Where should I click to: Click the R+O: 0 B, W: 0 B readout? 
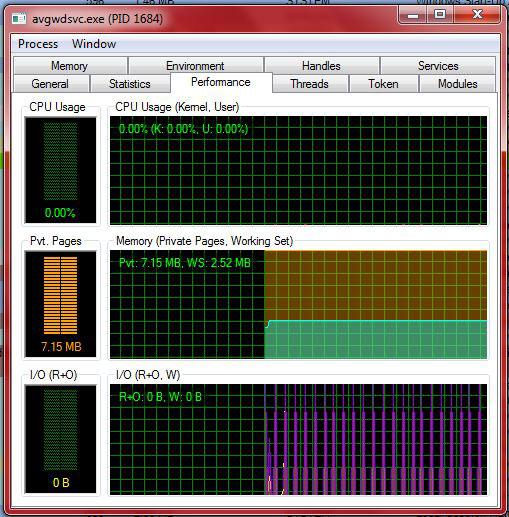(x=160, y=397)
